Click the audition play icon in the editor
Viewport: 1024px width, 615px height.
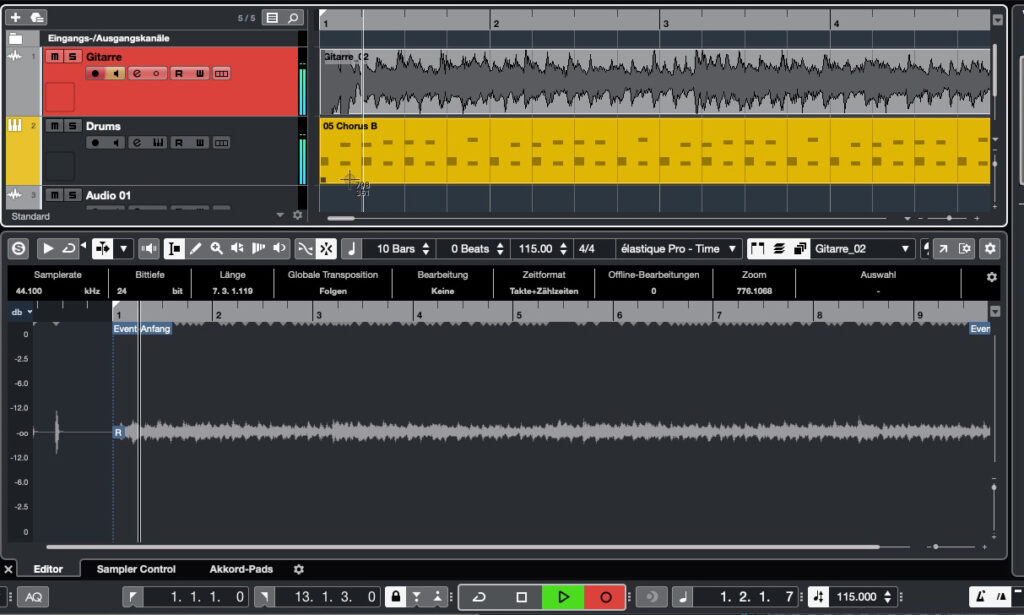tap(48, 249)
